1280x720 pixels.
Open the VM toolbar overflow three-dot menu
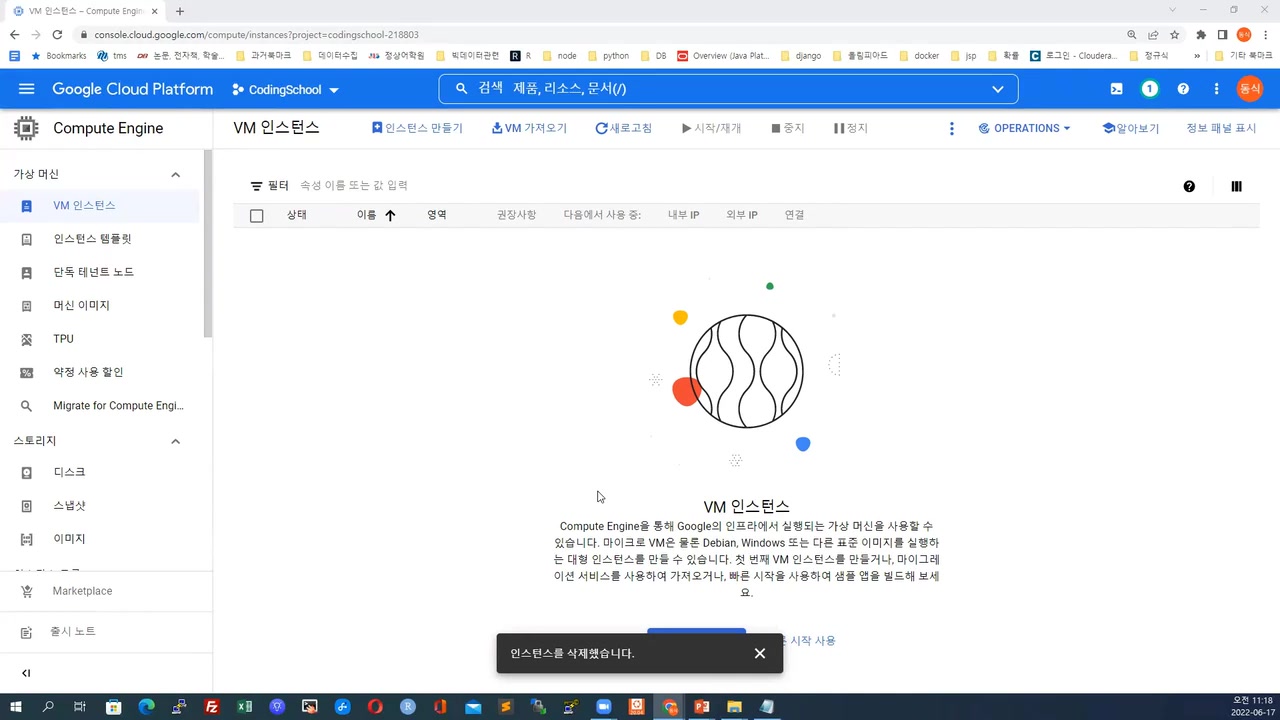pyautogui.click(x=951, y=128)
